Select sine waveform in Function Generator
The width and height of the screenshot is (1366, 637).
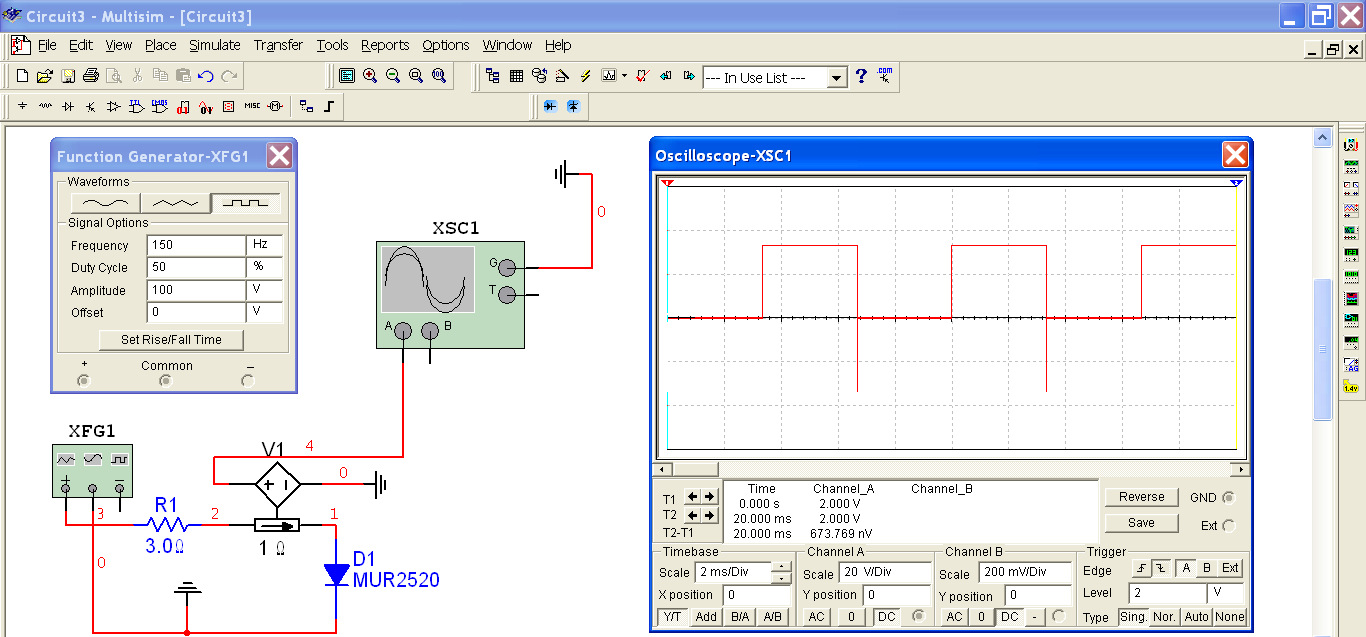tap(103, 202)
